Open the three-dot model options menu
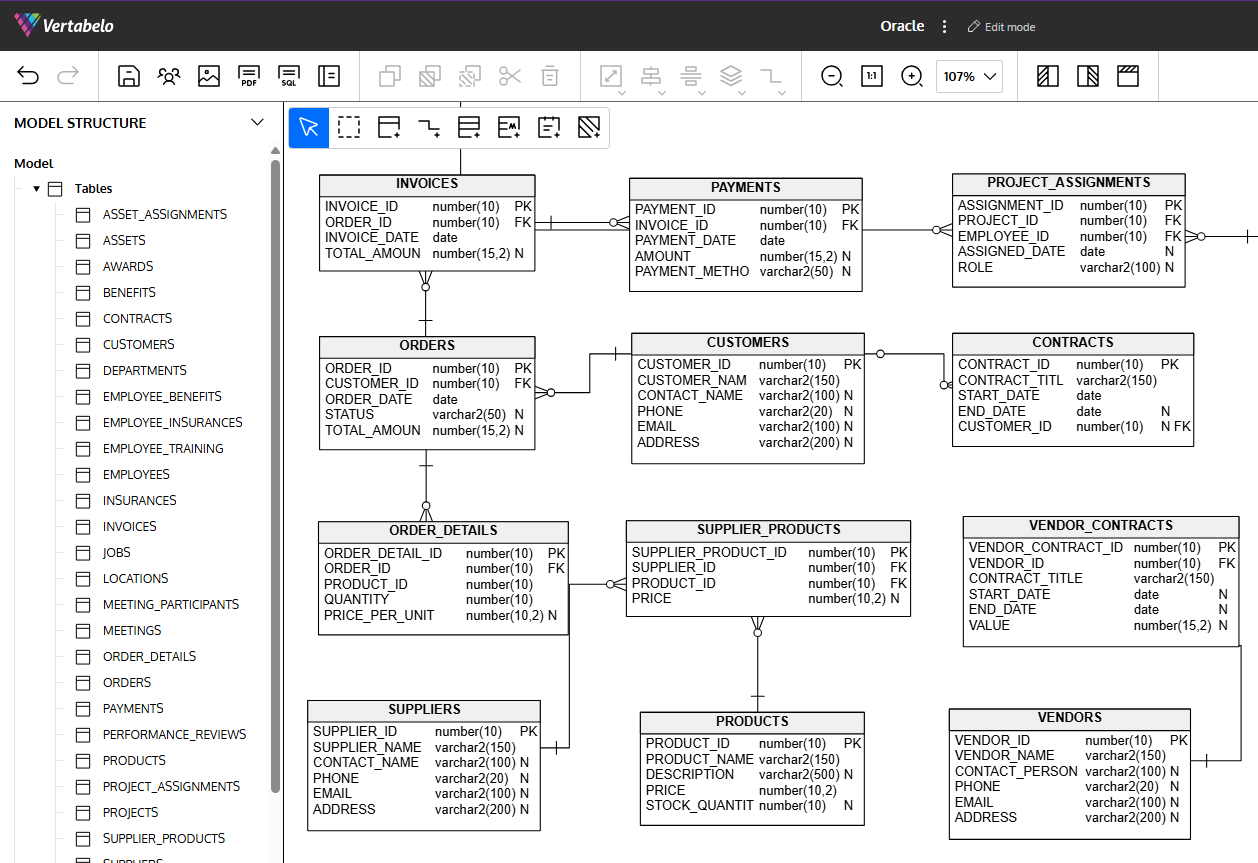Image resolution: width=1258 pixels, height=863 pixels. coord(945,27)
